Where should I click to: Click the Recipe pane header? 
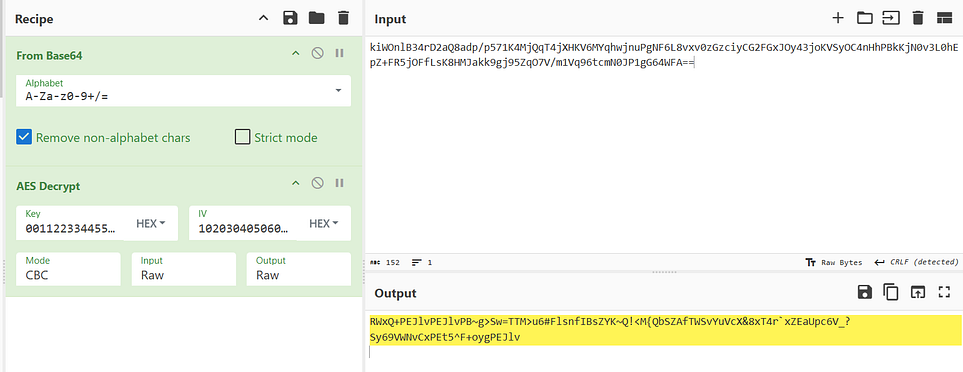point(34,19)
